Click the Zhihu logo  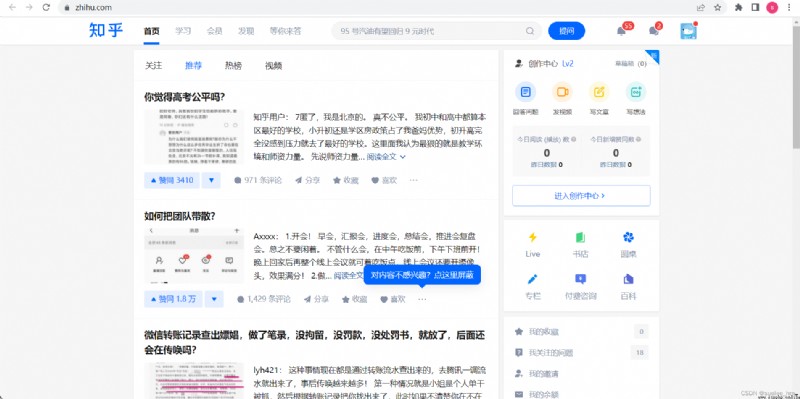coord(106,31)
